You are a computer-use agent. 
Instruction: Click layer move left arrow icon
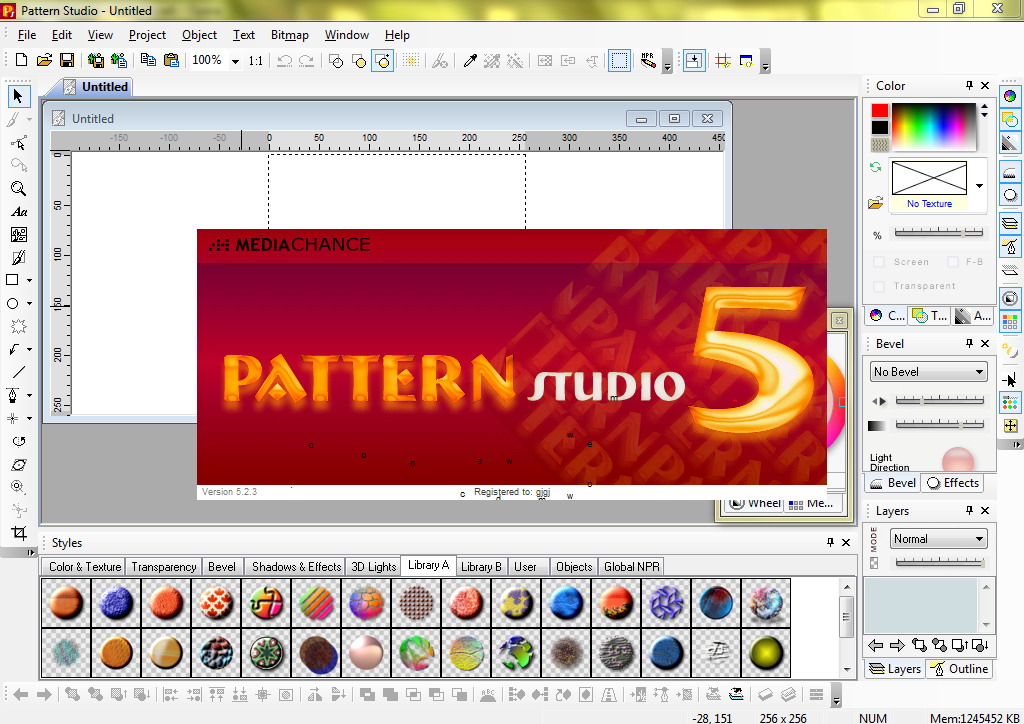[x=875, y=646]
